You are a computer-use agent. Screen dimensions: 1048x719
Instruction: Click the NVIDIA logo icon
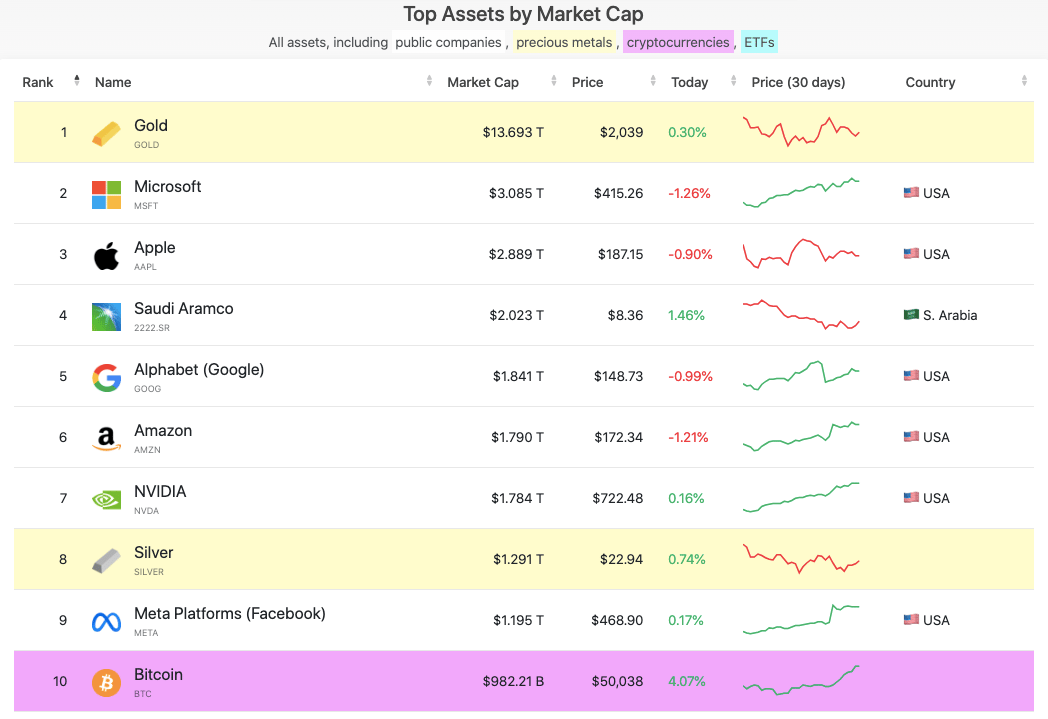pyautogui.click(x=106, y=500)
